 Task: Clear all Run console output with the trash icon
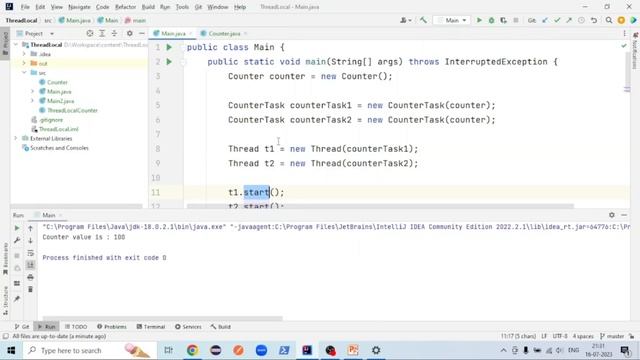[30, 289]
